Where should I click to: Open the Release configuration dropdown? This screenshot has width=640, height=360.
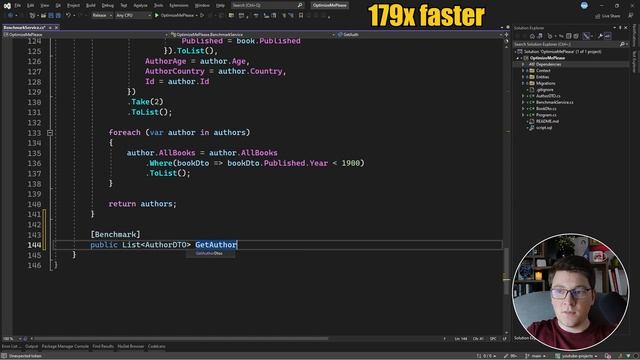click(x=102, y=16)
